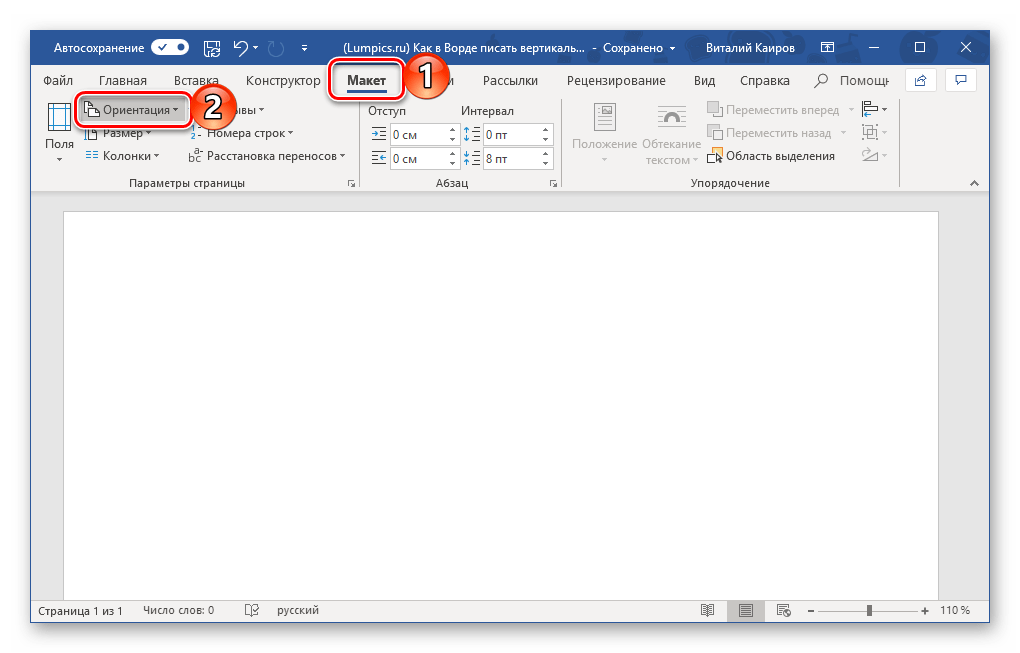Collapse the ribbon with the chevron arrow
Viewport: 1020px width, 653px height.
point(974,183)
